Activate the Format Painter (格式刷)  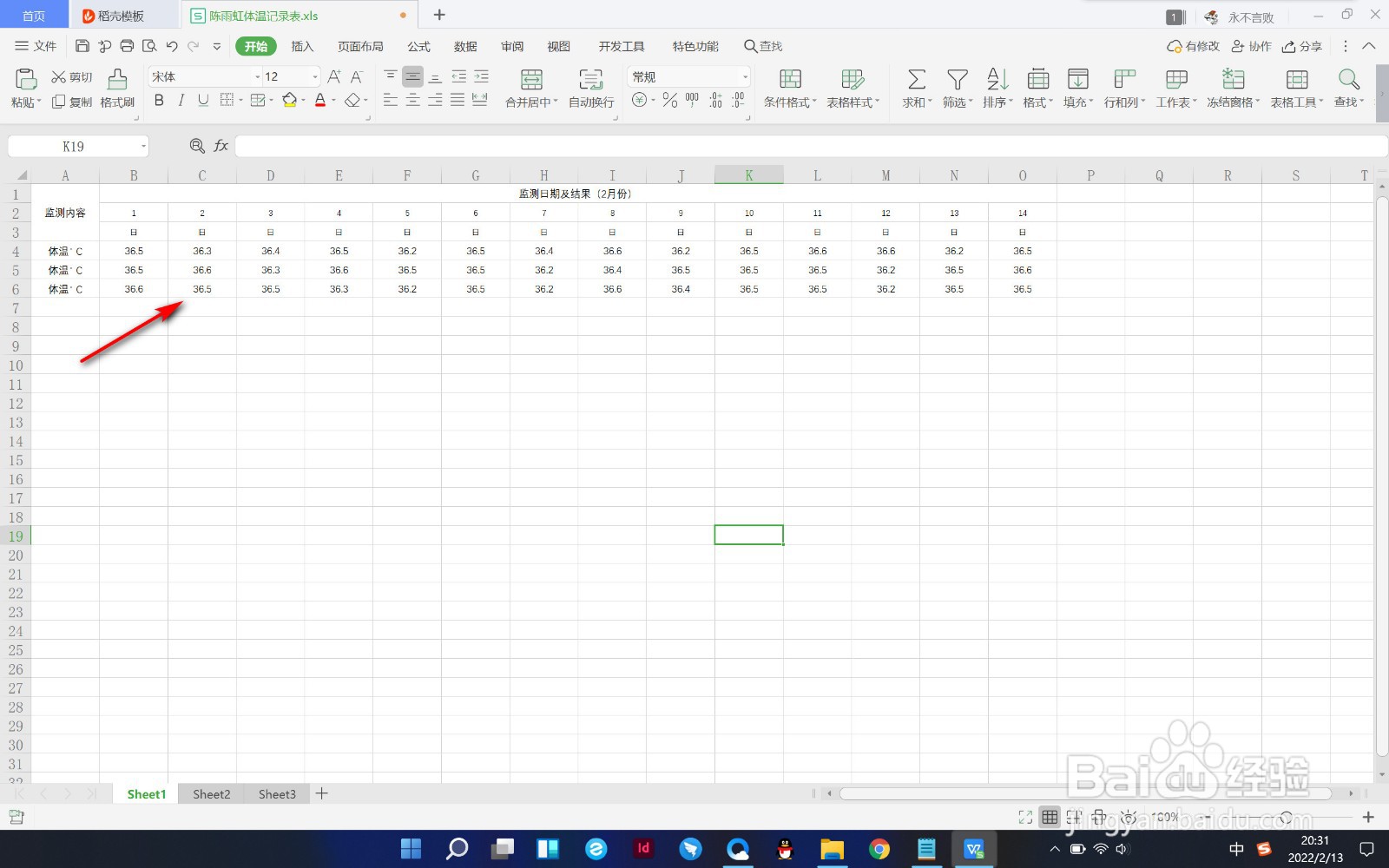point(117,88)
